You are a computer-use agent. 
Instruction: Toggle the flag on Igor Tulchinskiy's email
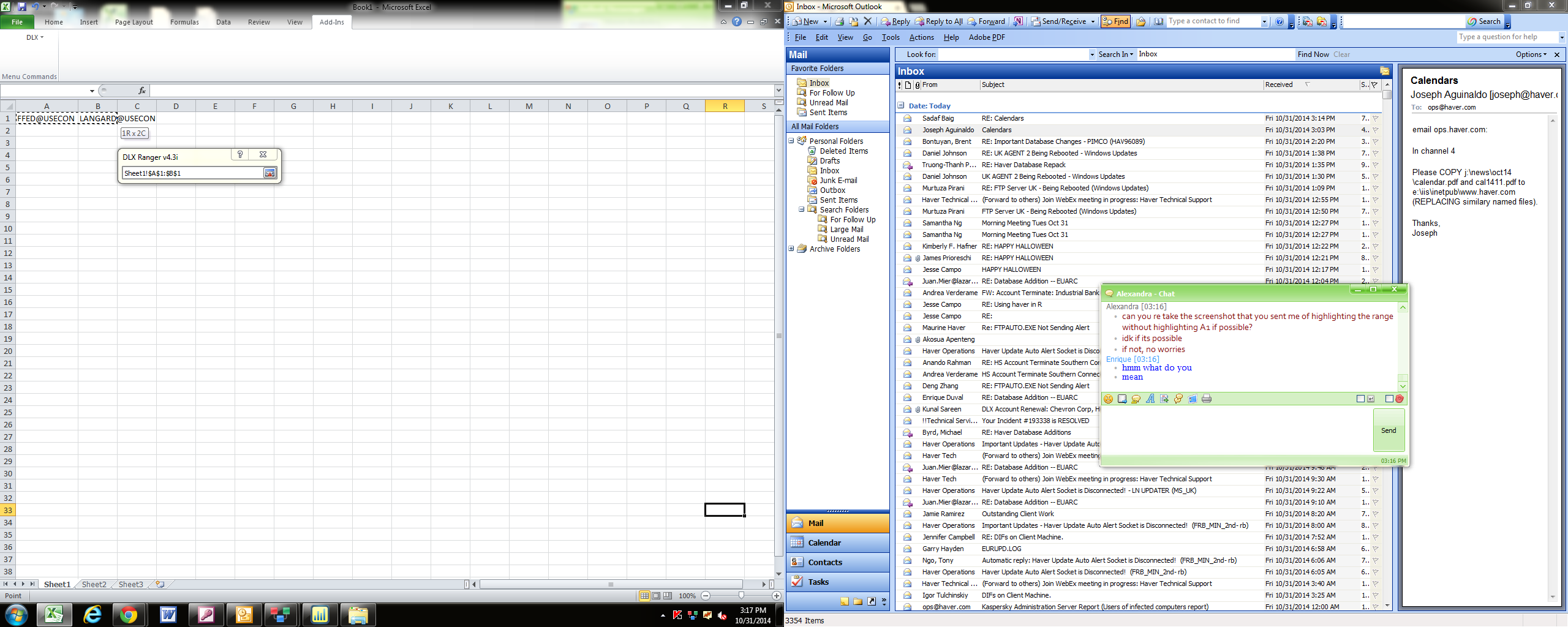(x=1376, y=595)
